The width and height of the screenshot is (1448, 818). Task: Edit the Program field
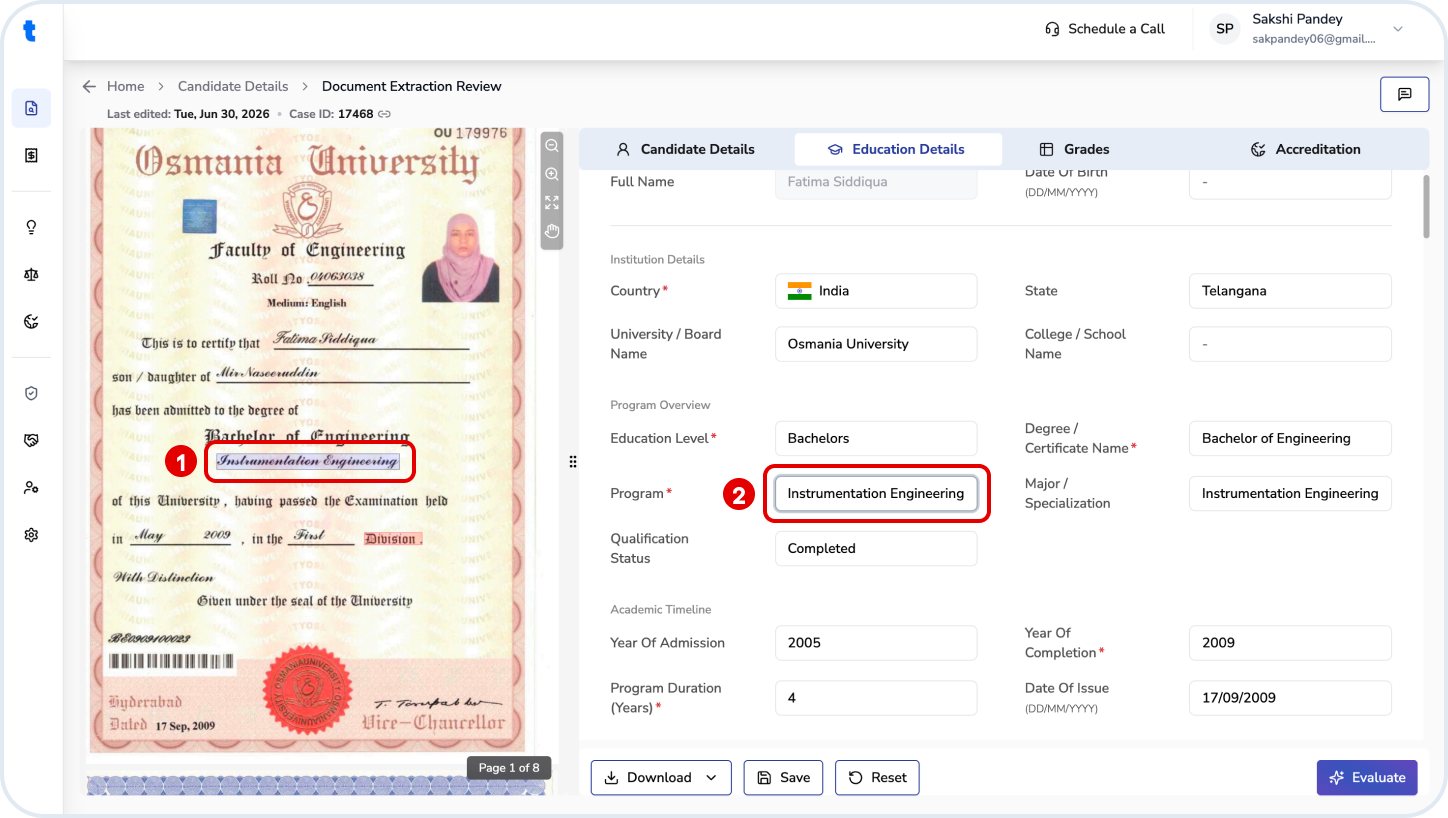(876, 493)
